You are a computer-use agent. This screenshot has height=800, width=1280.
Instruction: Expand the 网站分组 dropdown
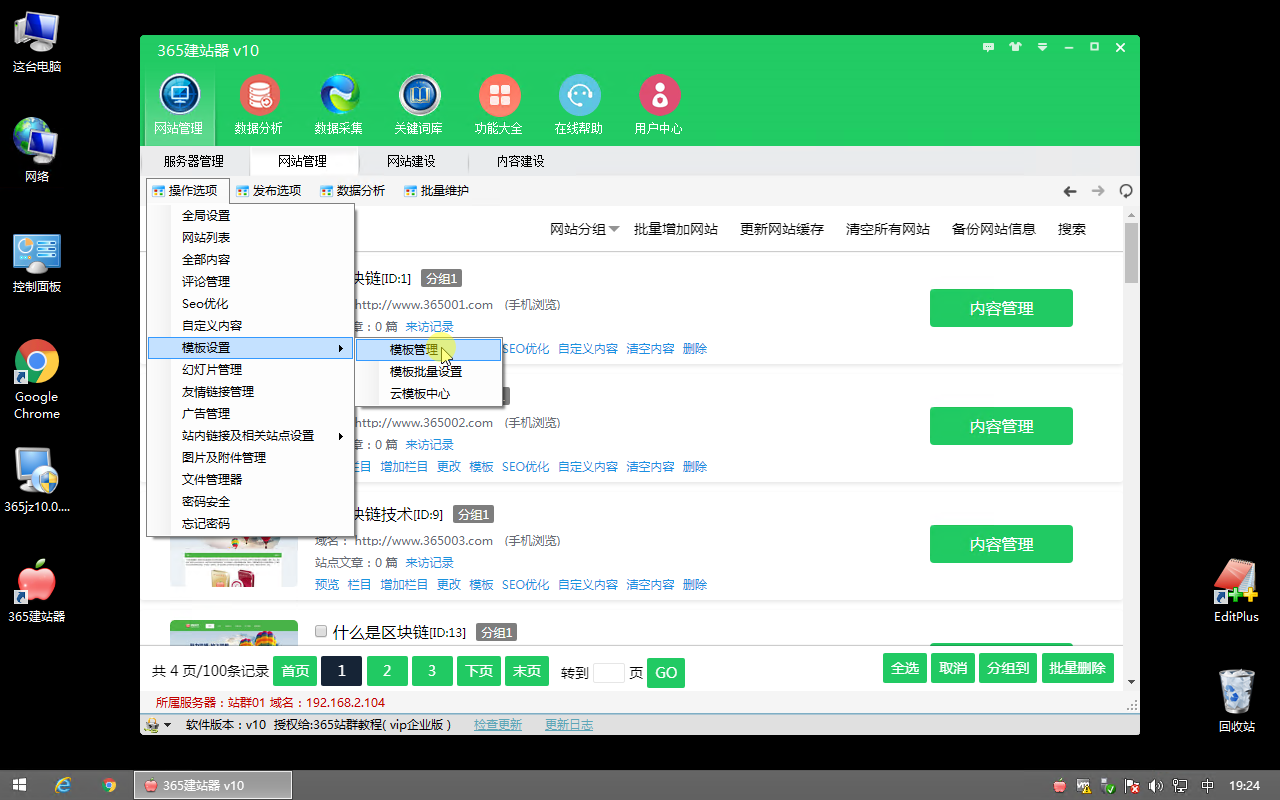coord(585,229)
